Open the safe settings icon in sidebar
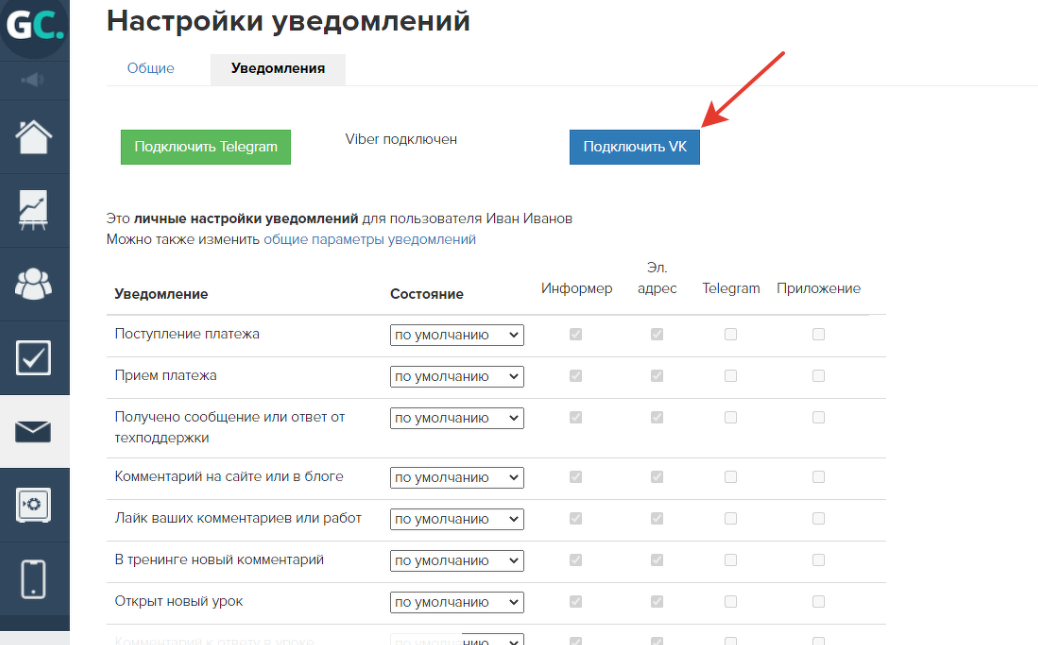The width and height of the screenshot is (1038, 645). click(x=33, y=505)
